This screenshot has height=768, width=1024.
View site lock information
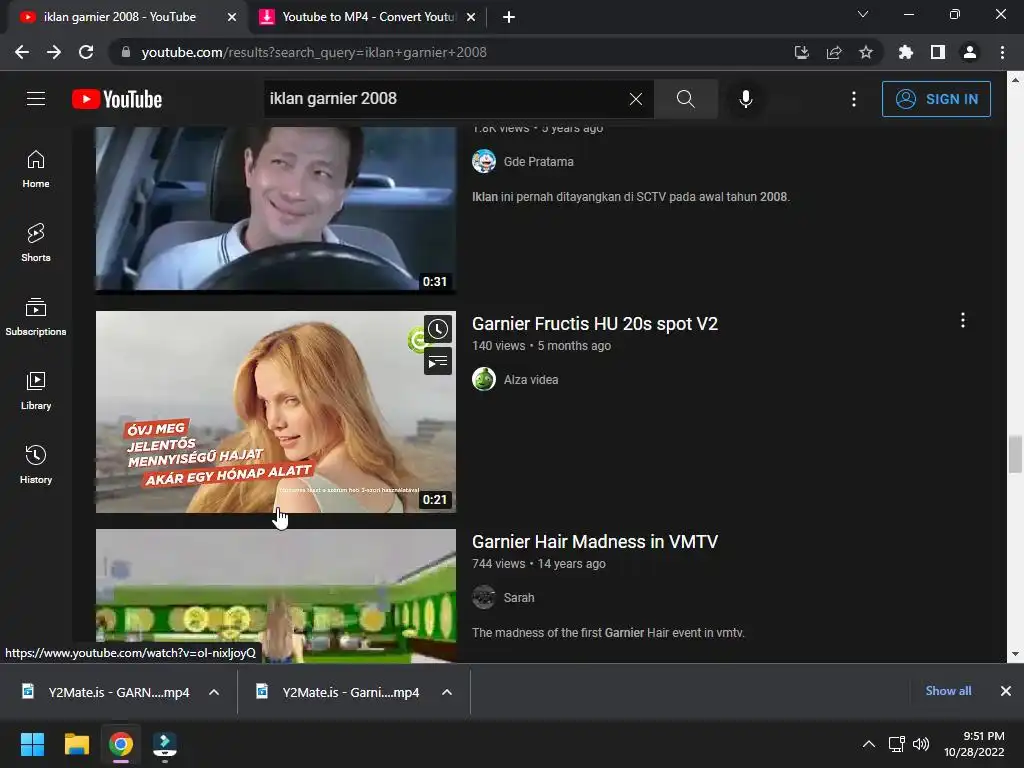126,52
